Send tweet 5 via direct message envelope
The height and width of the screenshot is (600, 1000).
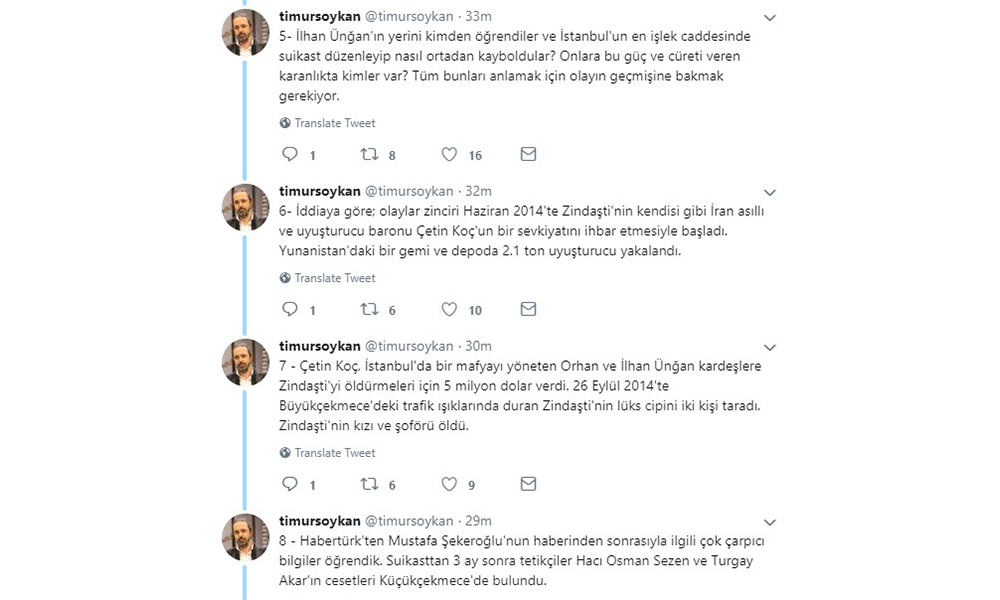[529, 155]
